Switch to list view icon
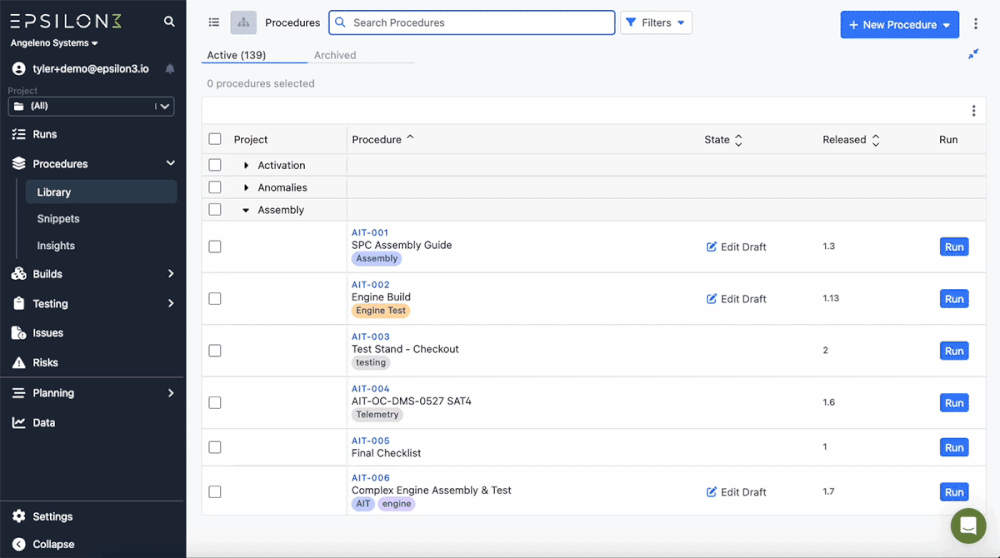1000x558 pixels. click(x=214, y=22)
